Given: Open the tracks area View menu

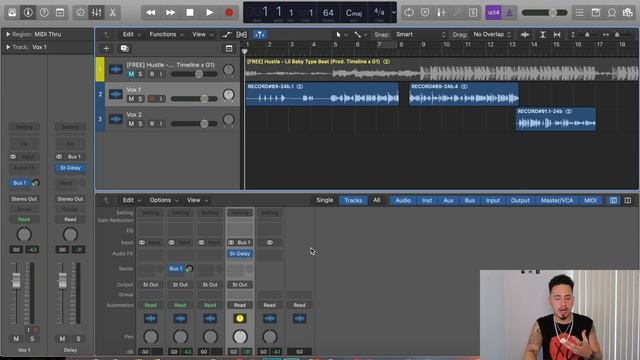Looking at the screenshot, I should tap(202, 34).
